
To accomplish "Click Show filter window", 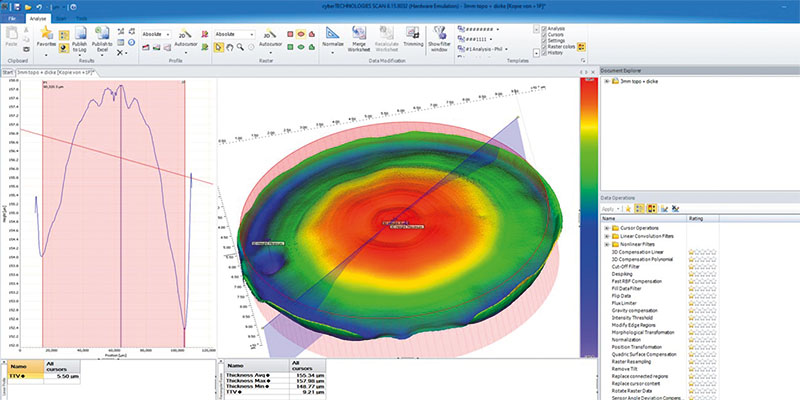I will pyautogui.click(x=438, y=39).
